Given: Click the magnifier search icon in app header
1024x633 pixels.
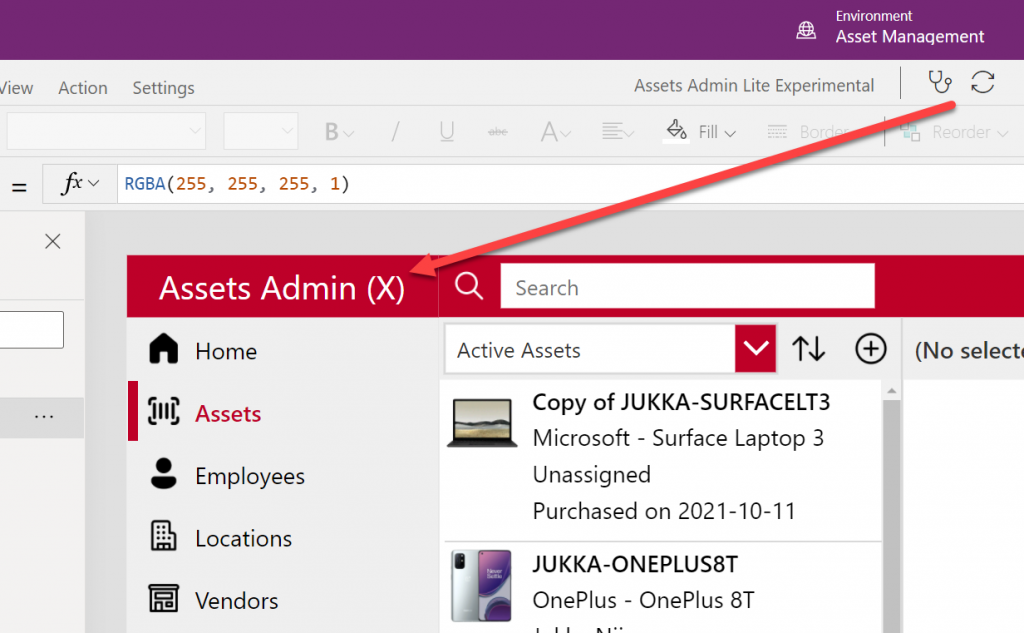Looking at the screenshot, I should click(x=468, y=287).
